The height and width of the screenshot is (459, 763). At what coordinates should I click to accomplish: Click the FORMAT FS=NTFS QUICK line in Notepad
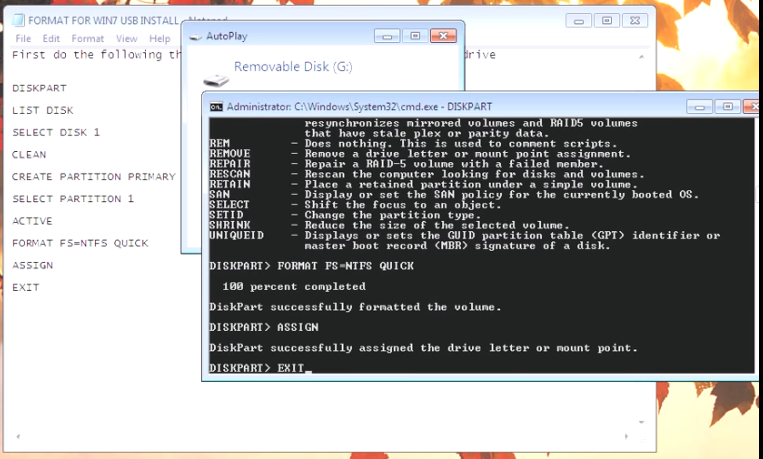80,243
